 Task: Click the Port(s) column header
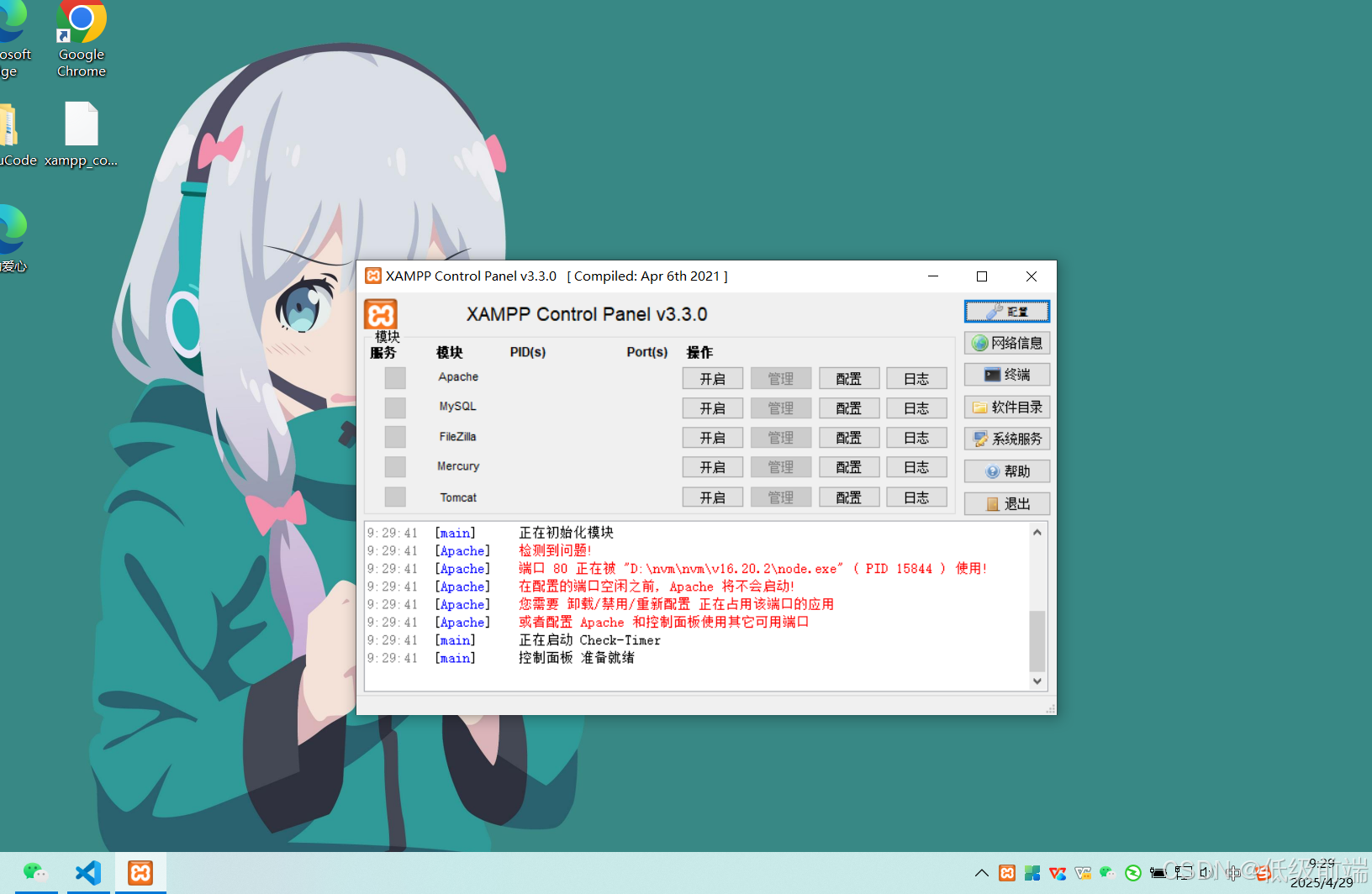point(647,352)
